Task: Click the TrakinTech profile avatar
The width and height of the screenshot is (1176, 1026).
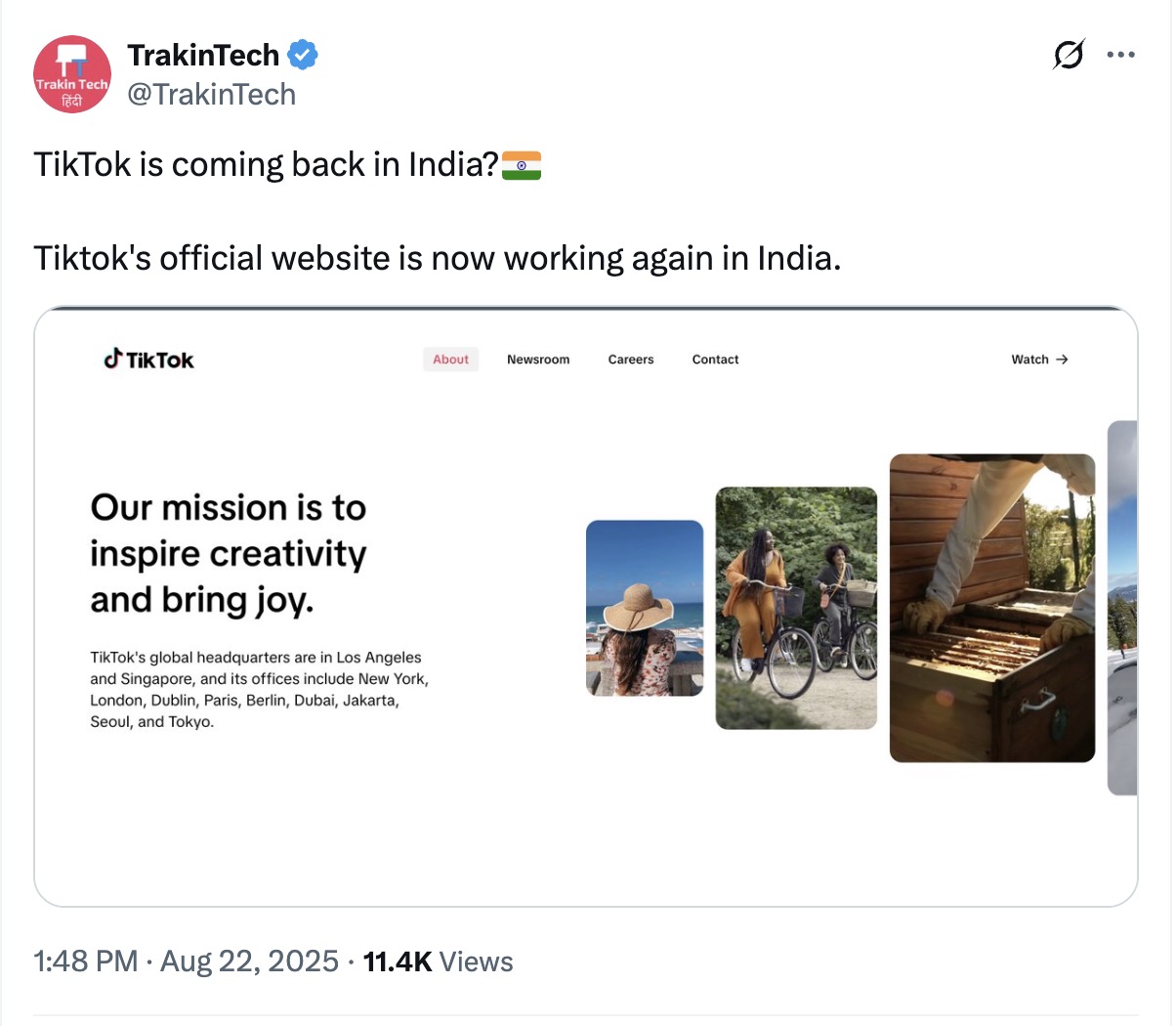Action: point(72,74)
